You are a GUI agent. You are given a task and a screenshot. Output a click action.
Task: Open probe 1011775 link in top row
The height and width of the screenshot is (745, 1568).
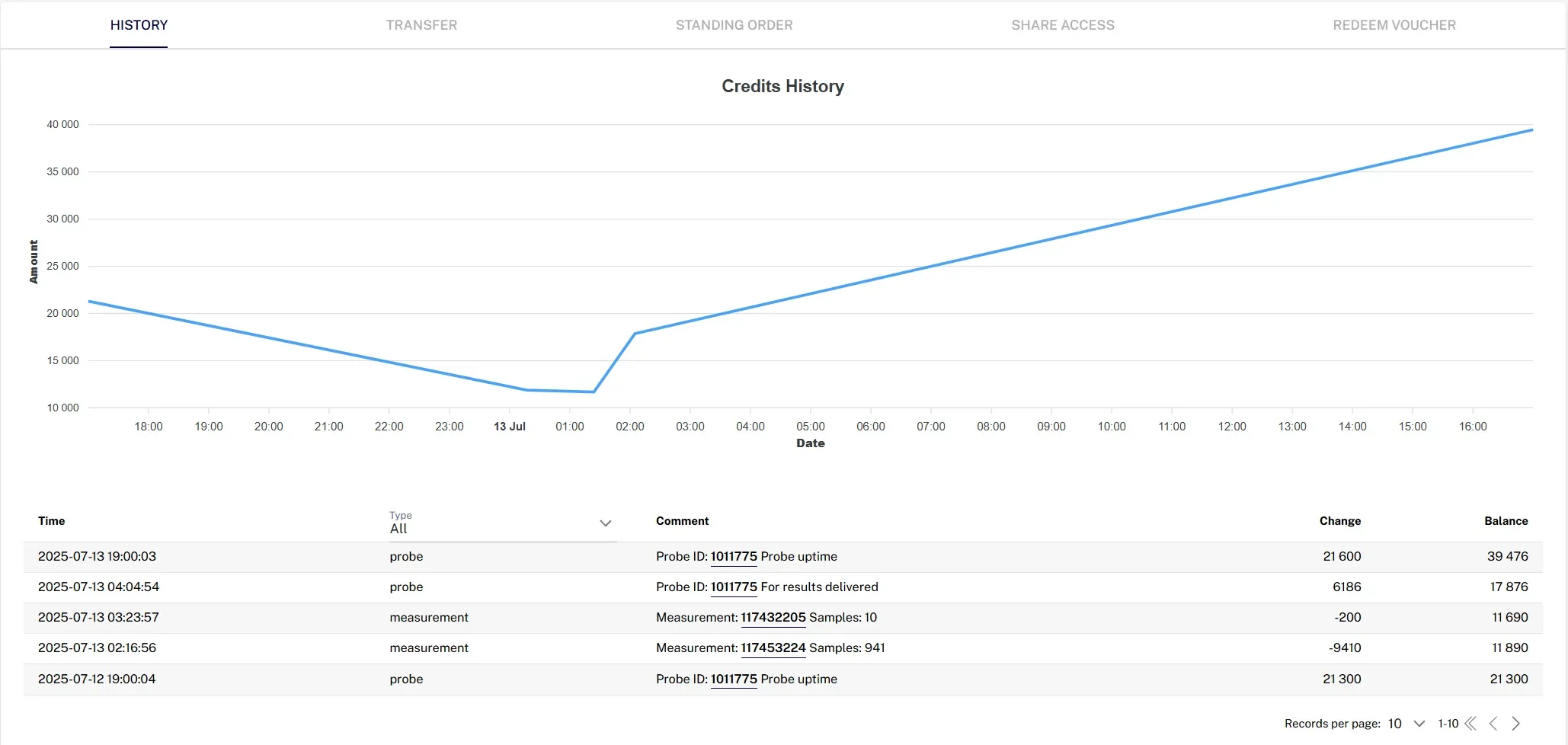734,556
